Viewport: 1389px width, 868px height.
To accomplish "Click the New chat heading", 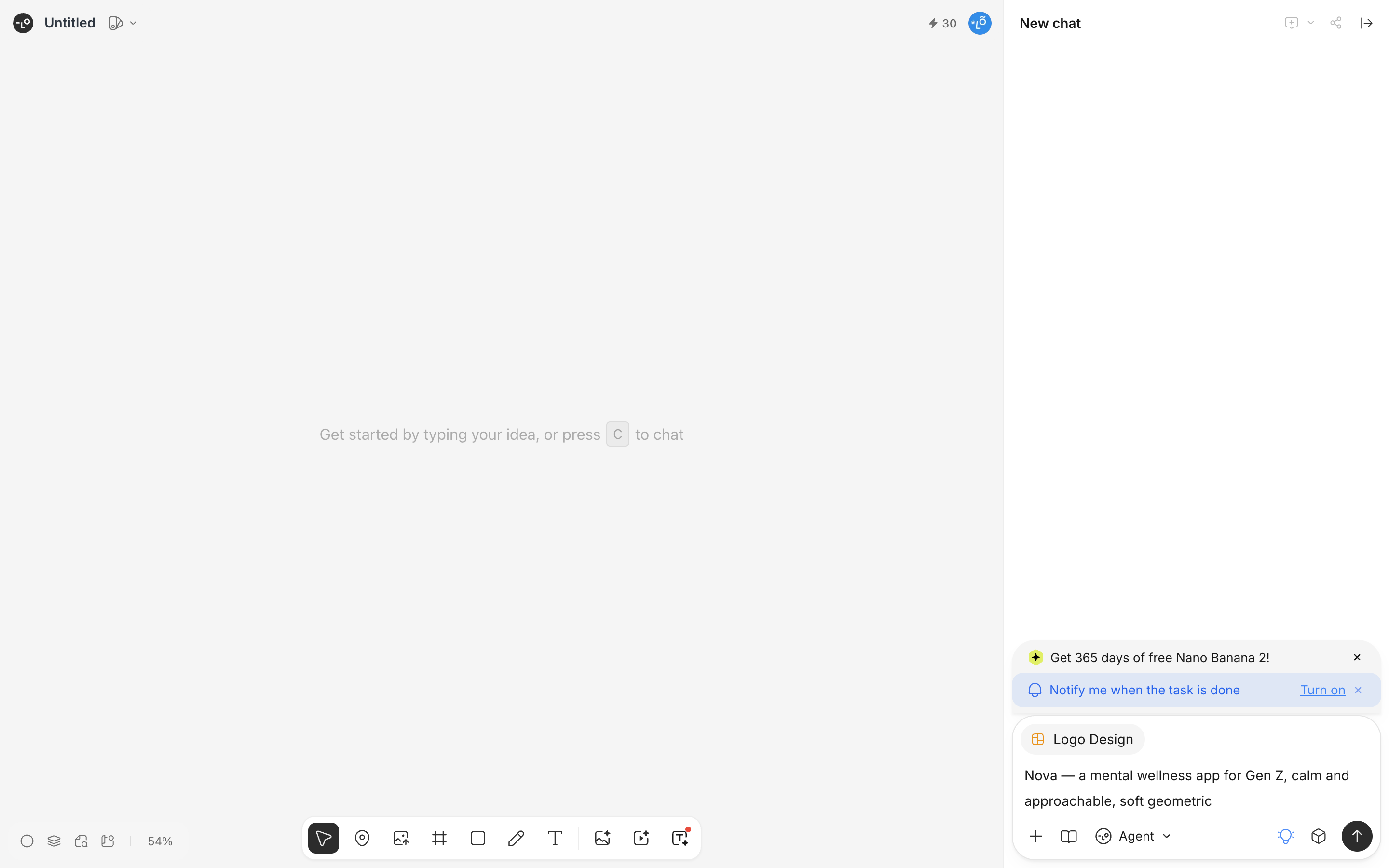I will 1050,23.
